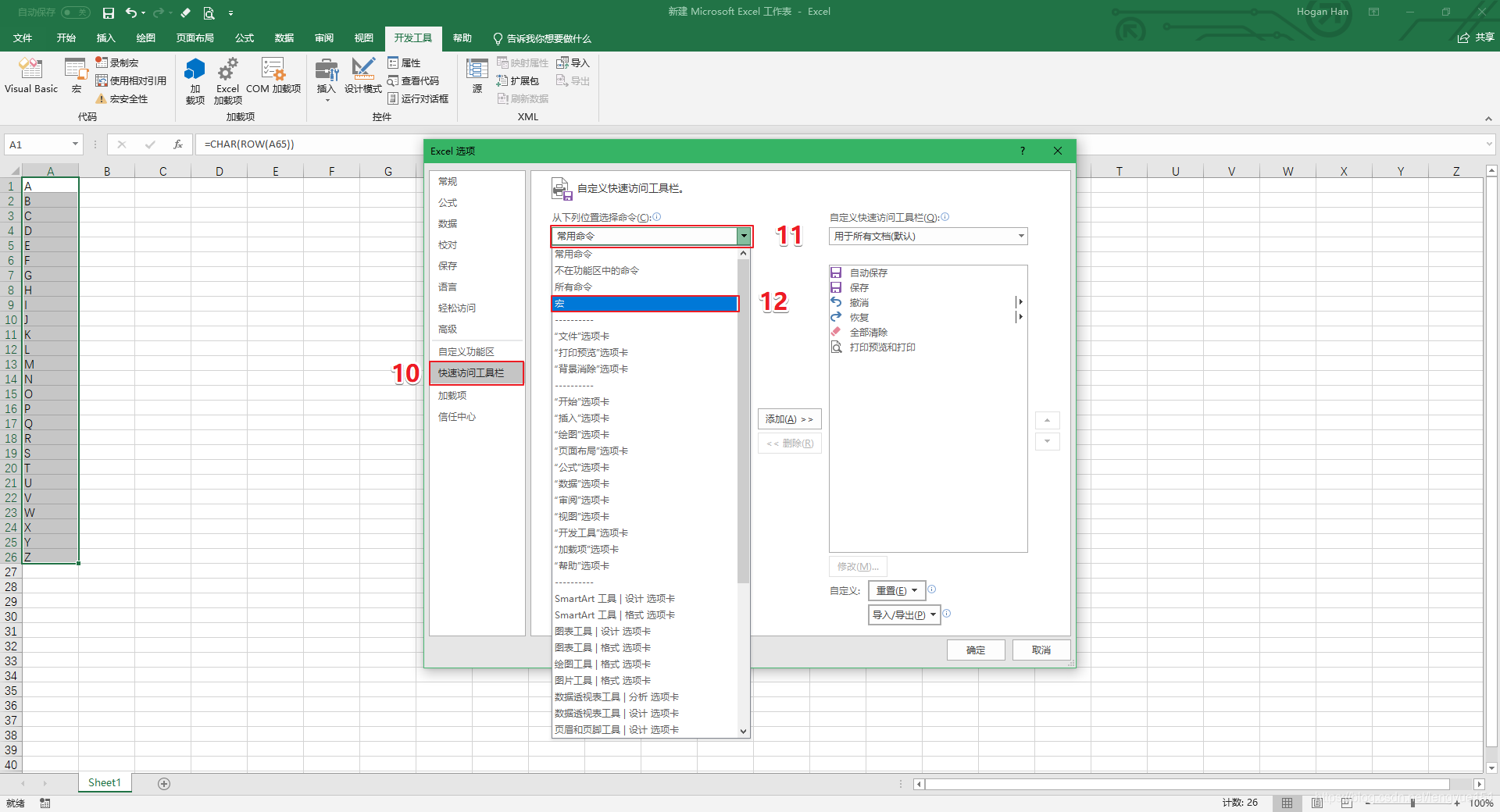Open the Add-ins (加载项) hexagon button

(195, 80)
